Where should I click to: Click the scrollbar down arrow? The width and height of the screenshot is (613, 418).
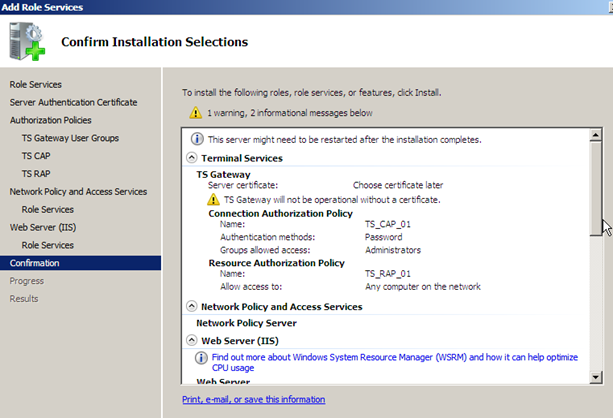pyautogui.click(x=596, y=376)
